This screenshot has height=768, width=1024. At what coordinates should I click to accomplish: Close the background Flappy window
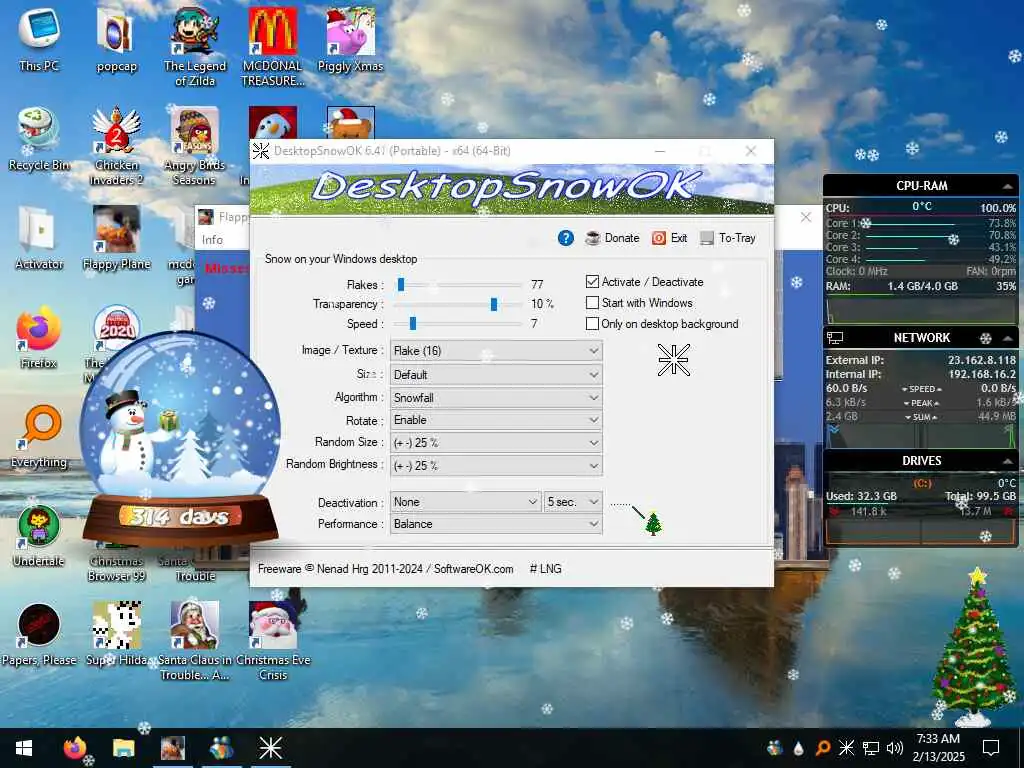[x=806, y=217]
